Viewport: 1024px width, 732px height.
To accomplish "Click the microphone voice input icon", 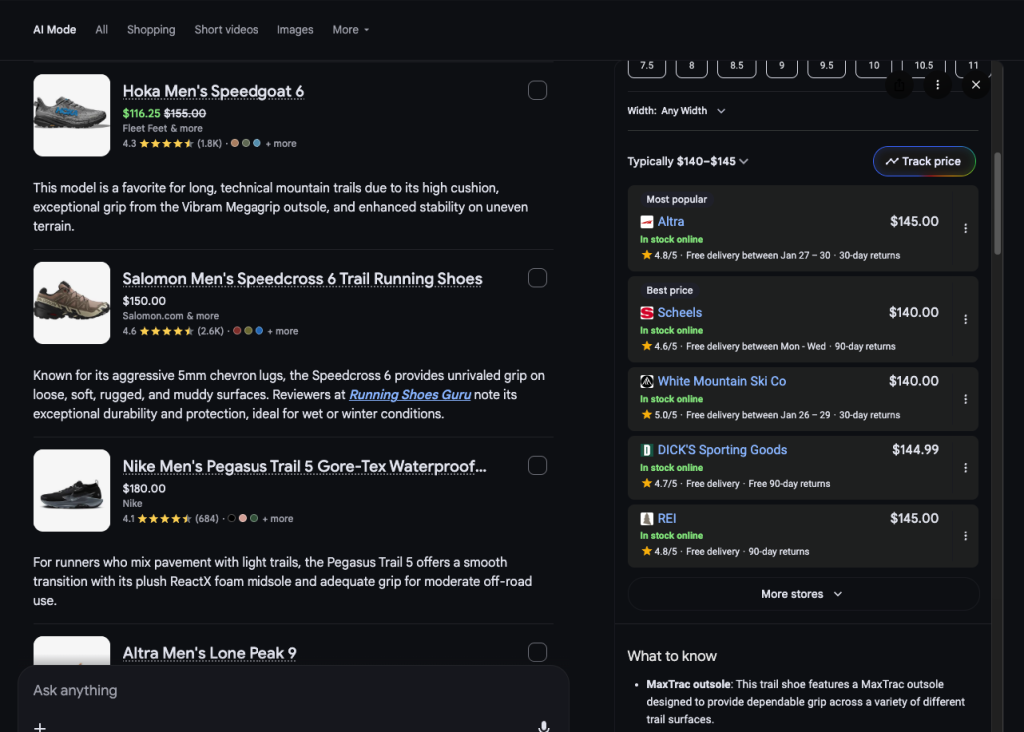I will pyautogui.click(x=543, y=726).
